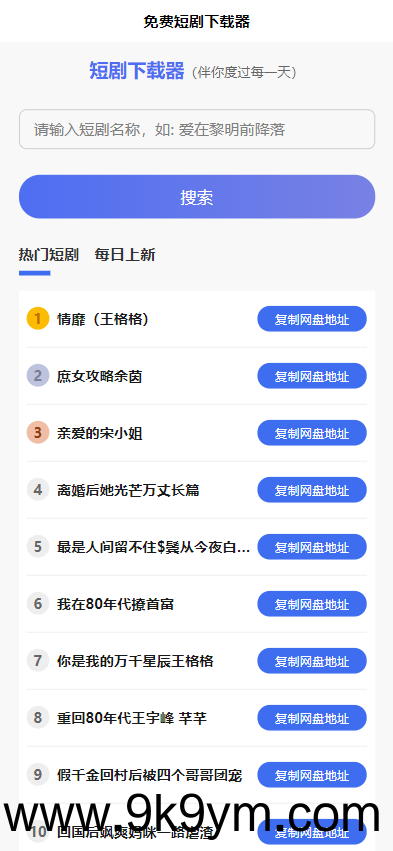Switch to the 每日上新 tab
The image size is (393, 851).
[x=125, y=255]
